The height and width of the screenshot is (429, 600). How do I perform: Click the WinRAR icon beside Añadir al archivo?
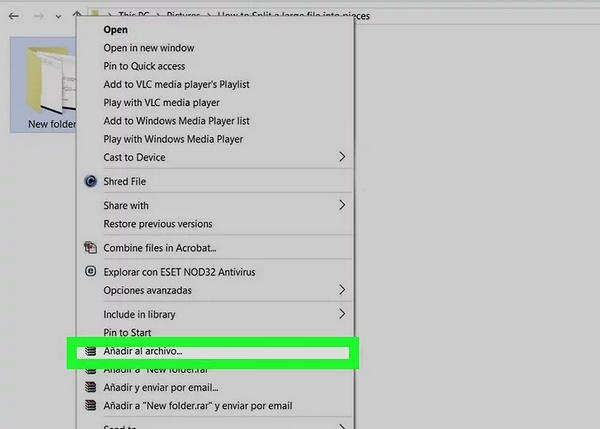click(91, 352)
